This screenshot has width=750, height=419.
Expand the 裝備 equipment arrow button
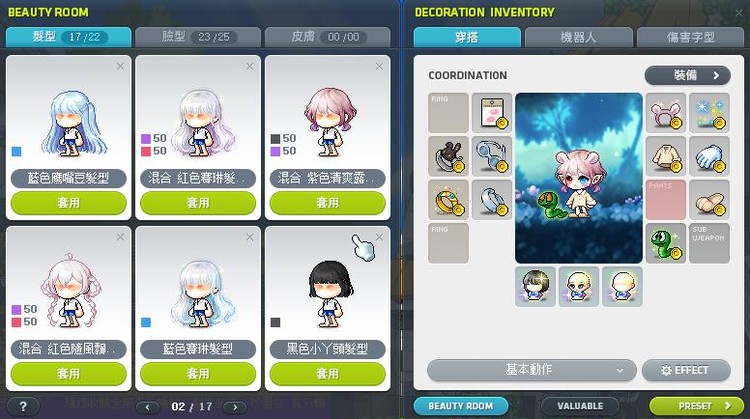[687, 76]
